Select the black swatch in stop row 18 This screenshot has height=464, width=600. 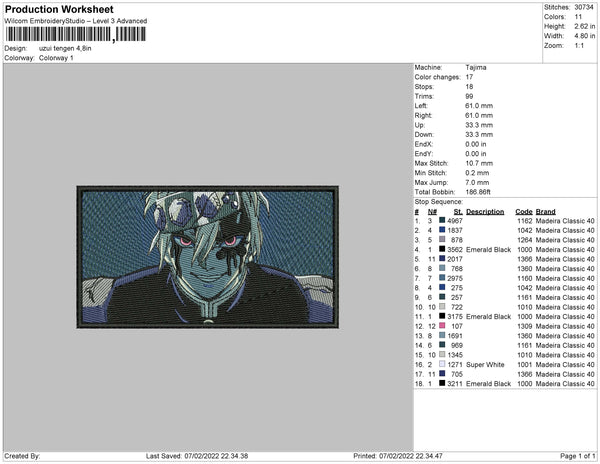[x=442, y=383]
